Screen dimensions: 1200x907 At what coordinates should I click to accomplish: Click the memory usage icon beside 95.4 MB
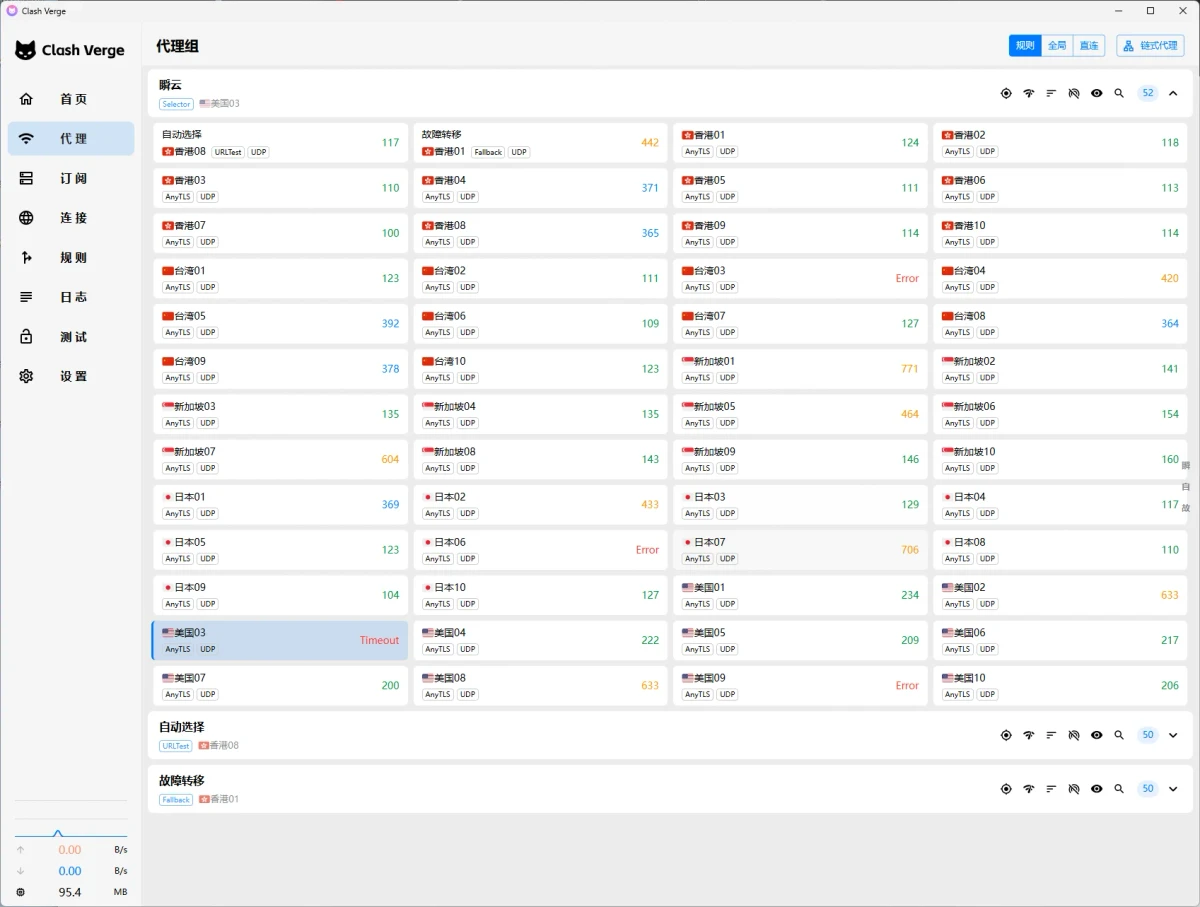click(x=21, y=892)
